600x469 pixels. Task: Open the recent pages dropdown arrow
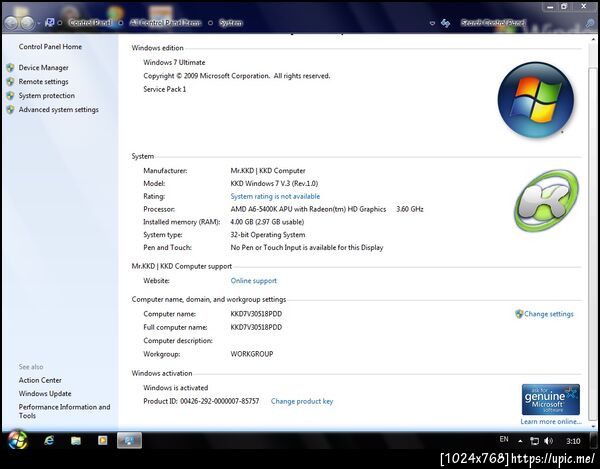tap(39, 23)
